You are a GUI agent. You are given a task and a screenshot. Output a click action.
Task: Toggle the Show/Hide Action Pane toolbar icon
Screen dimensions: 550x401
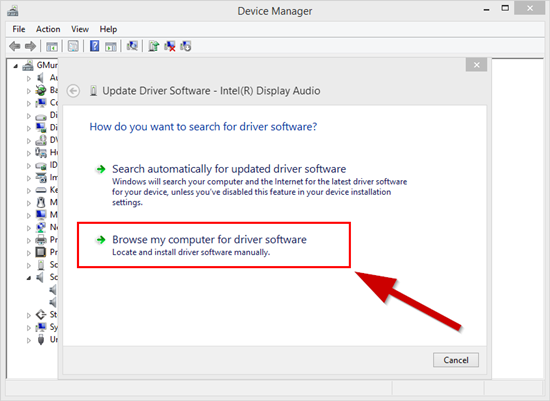point(111,46)
